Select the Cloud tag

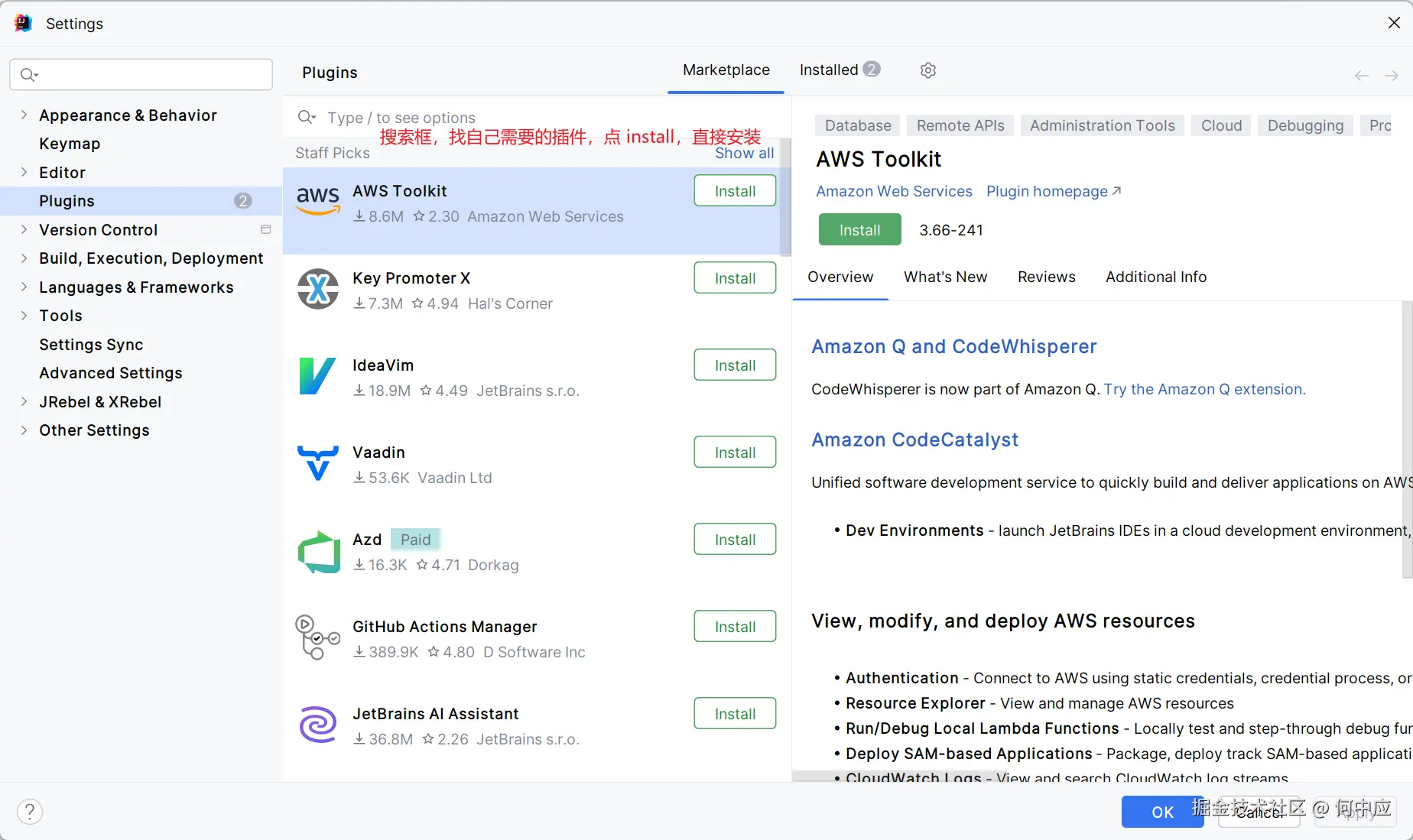1221,125
